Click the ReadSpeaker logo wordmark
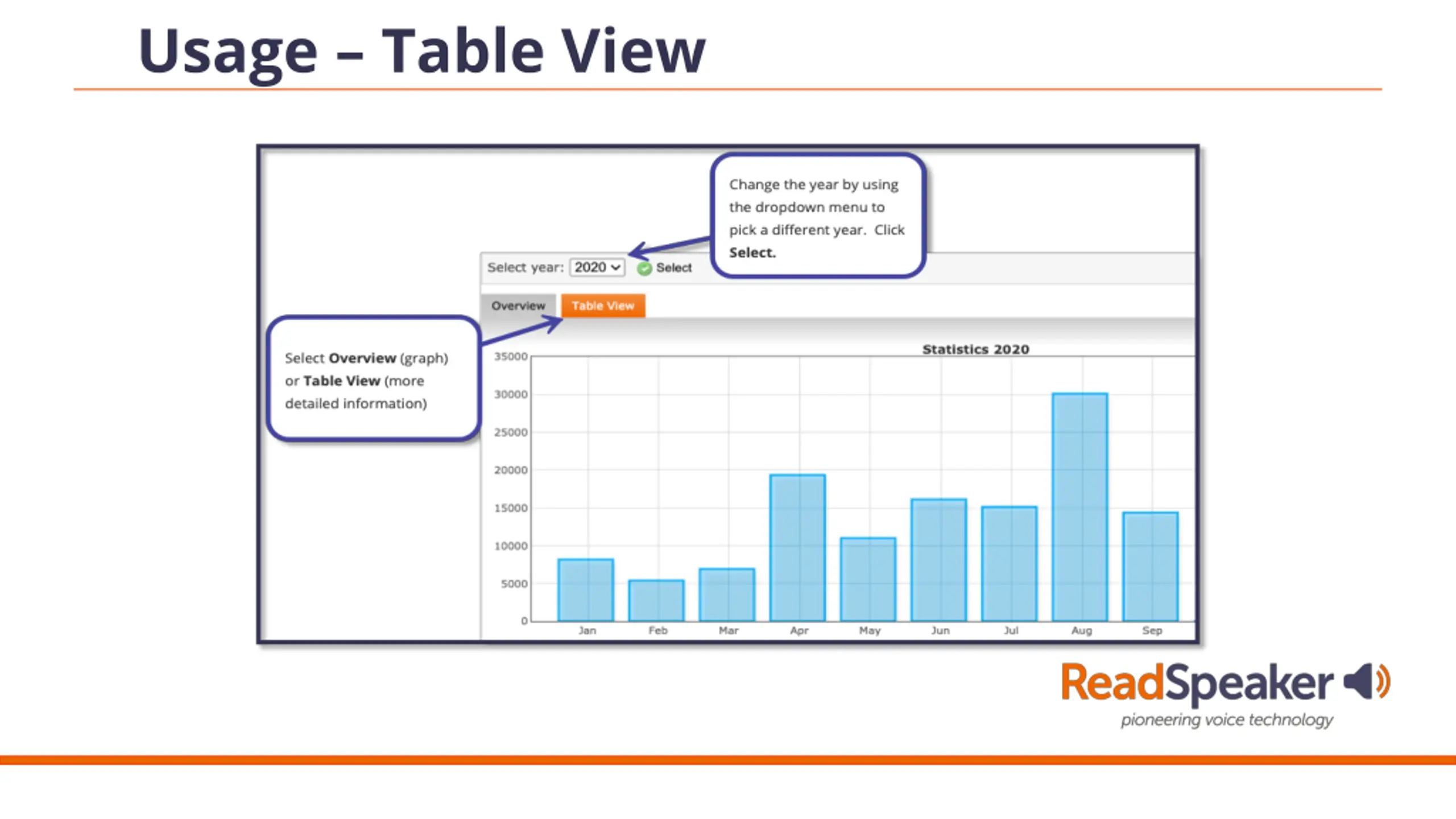 [x=1197, y=684]
